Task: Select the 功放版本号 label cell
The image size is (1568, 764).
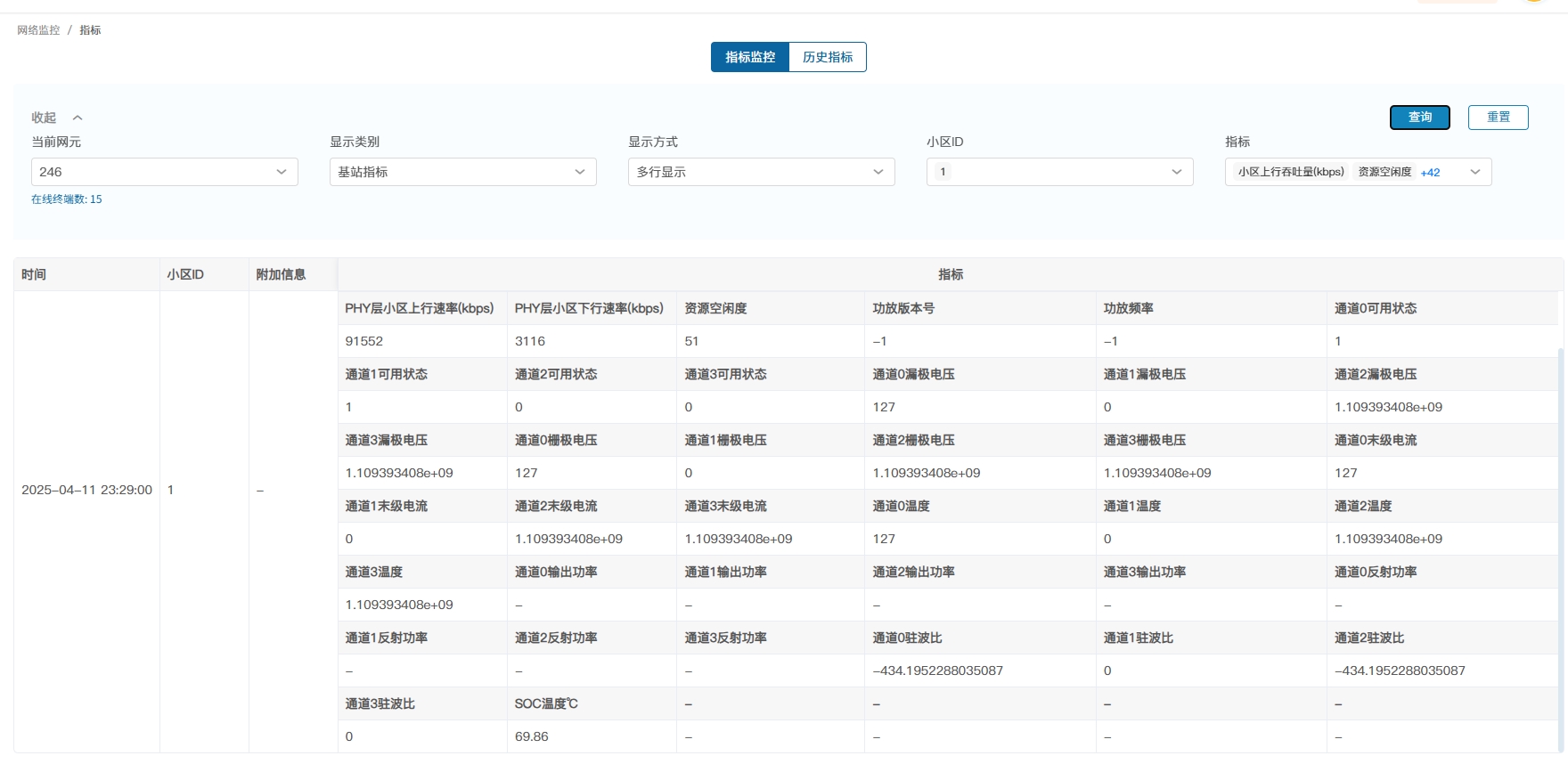Action: [980, 308]
